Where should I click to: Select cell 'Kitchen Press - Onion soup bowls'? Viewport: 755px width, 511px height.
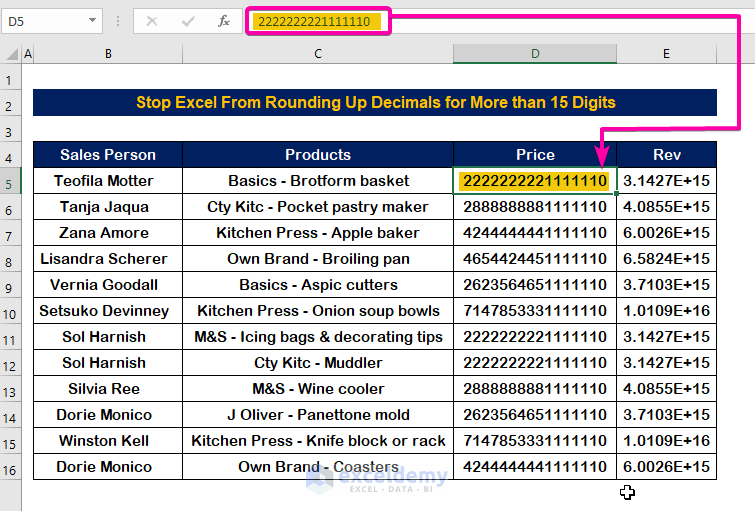pos(318,311)
